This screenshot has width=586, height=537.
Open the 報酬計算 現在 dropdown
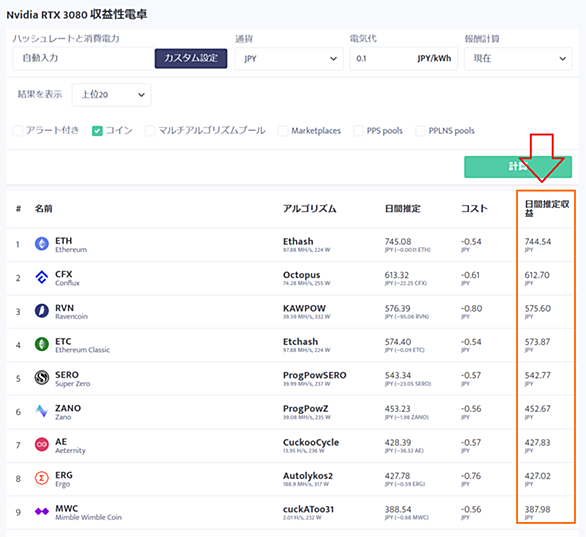pyautogui.click(x=518, y=59)
